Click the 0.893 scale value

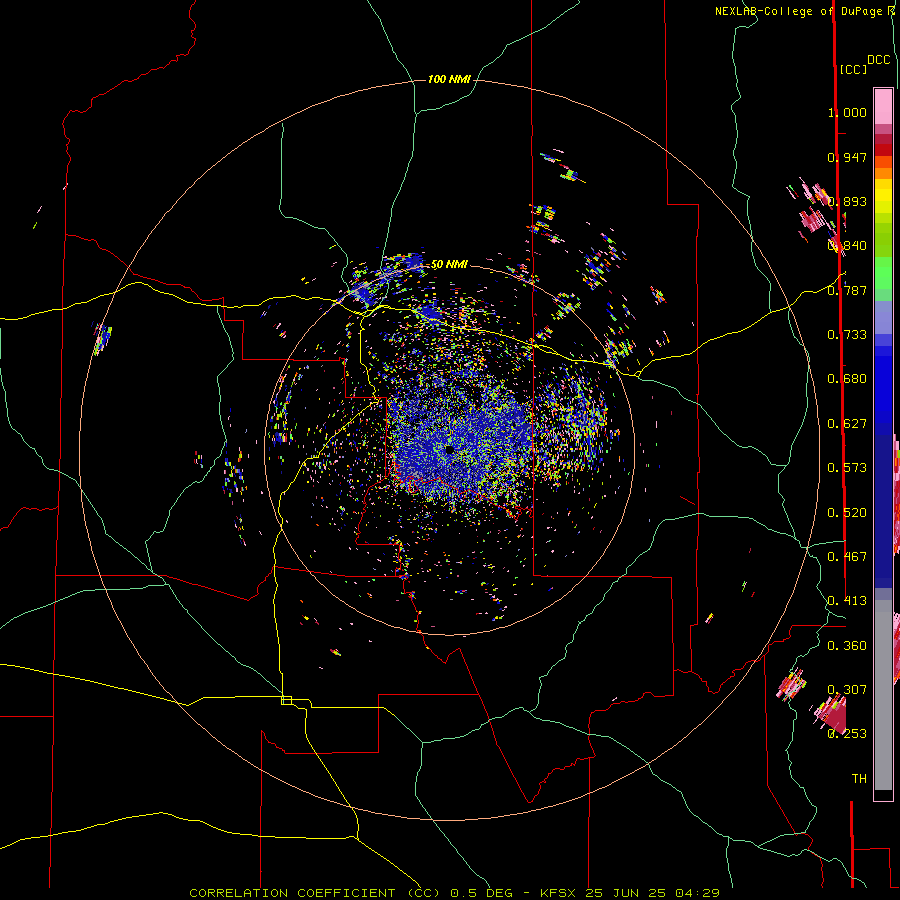point(847,201)
